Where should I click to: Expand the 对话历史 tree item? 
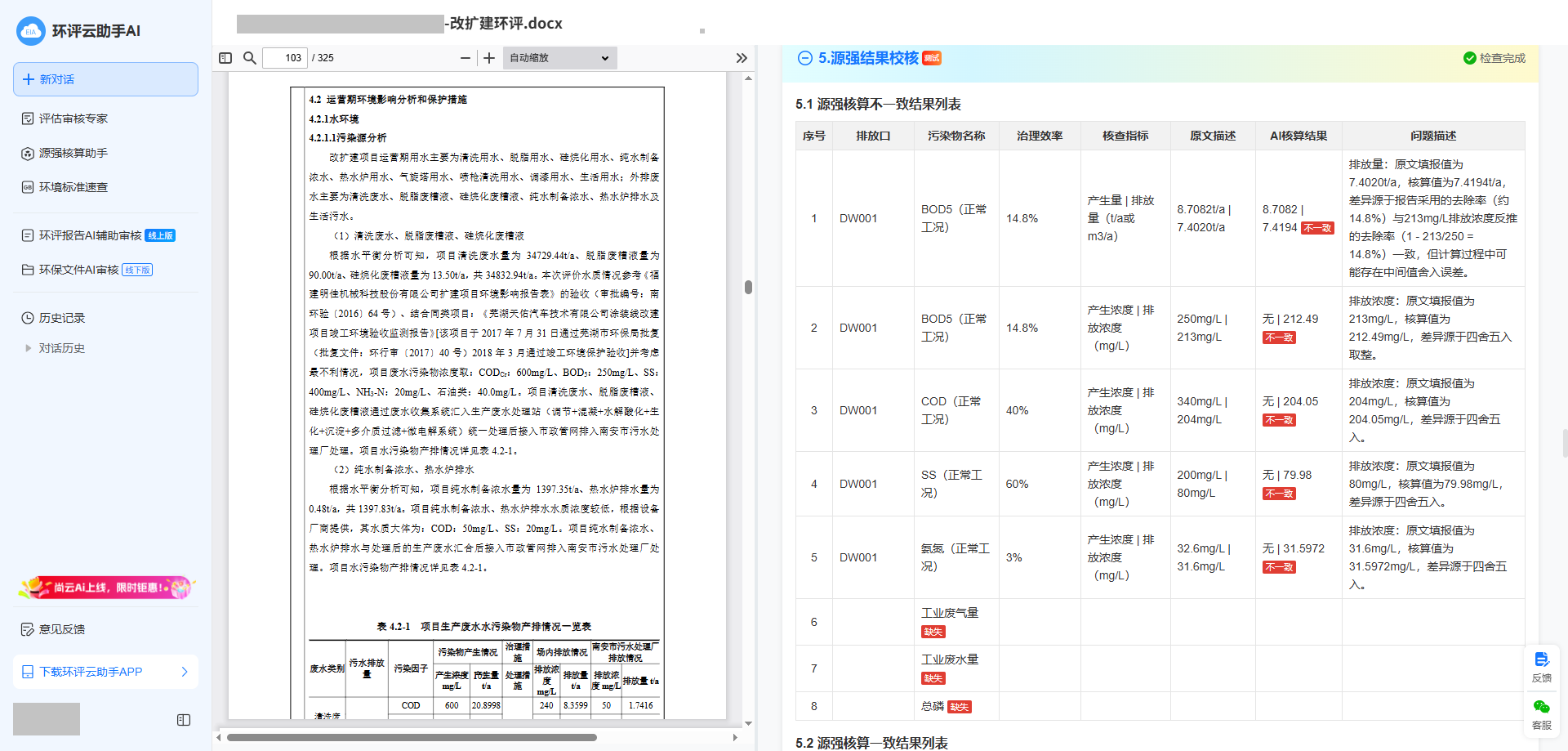pyautogui.click(x=29, y=348)
